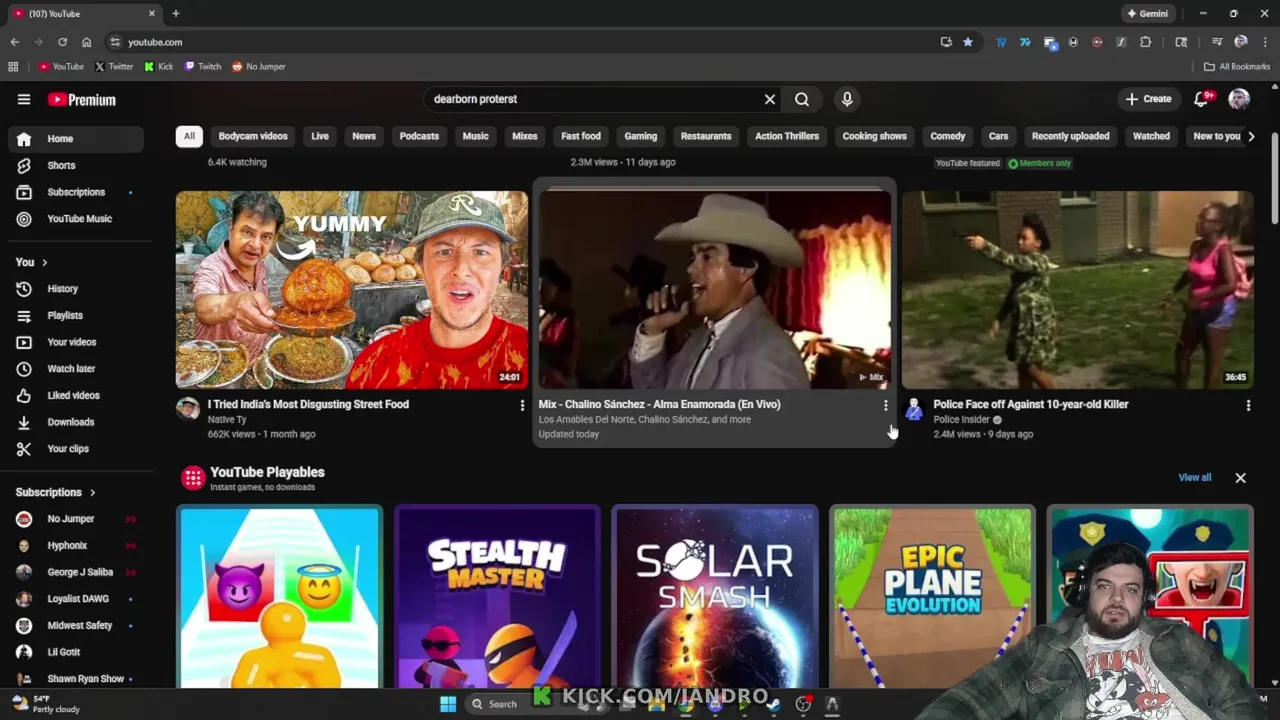Open Midwest Safety channel
1280x720 pixels.
76,625
